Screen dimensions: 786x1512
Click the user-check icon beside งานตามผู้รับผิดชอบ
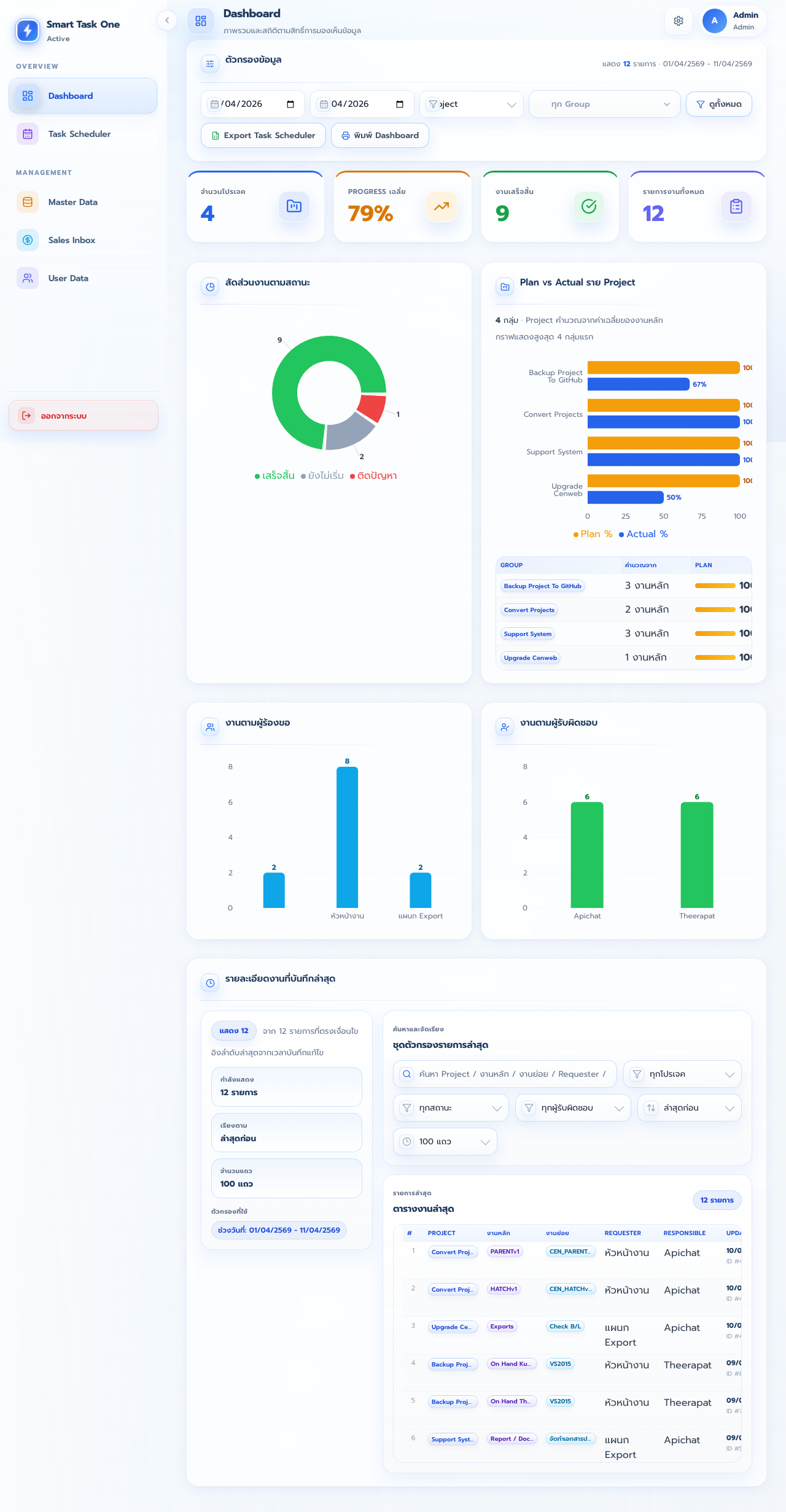tap(505, 727)
